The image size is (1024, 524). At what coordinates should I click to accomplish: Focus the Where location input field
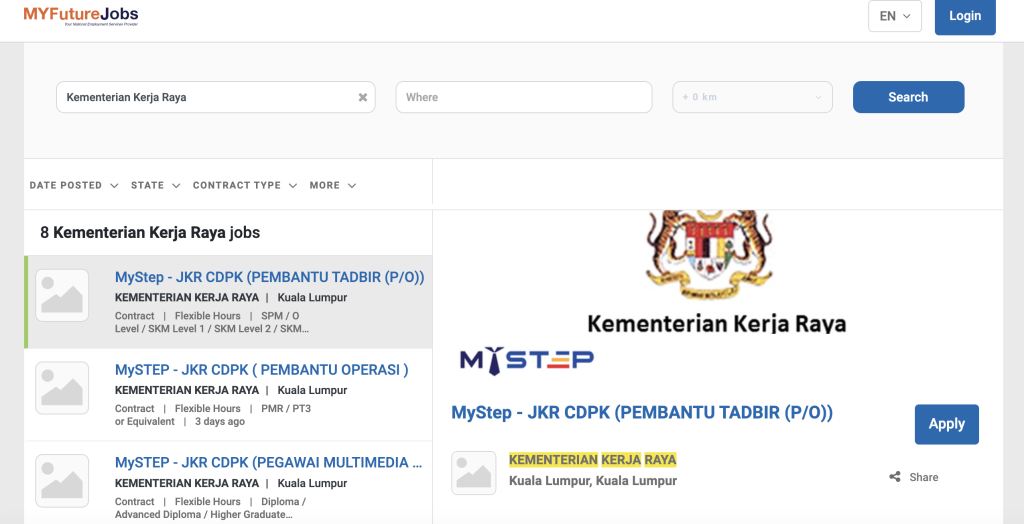[524, 97]
